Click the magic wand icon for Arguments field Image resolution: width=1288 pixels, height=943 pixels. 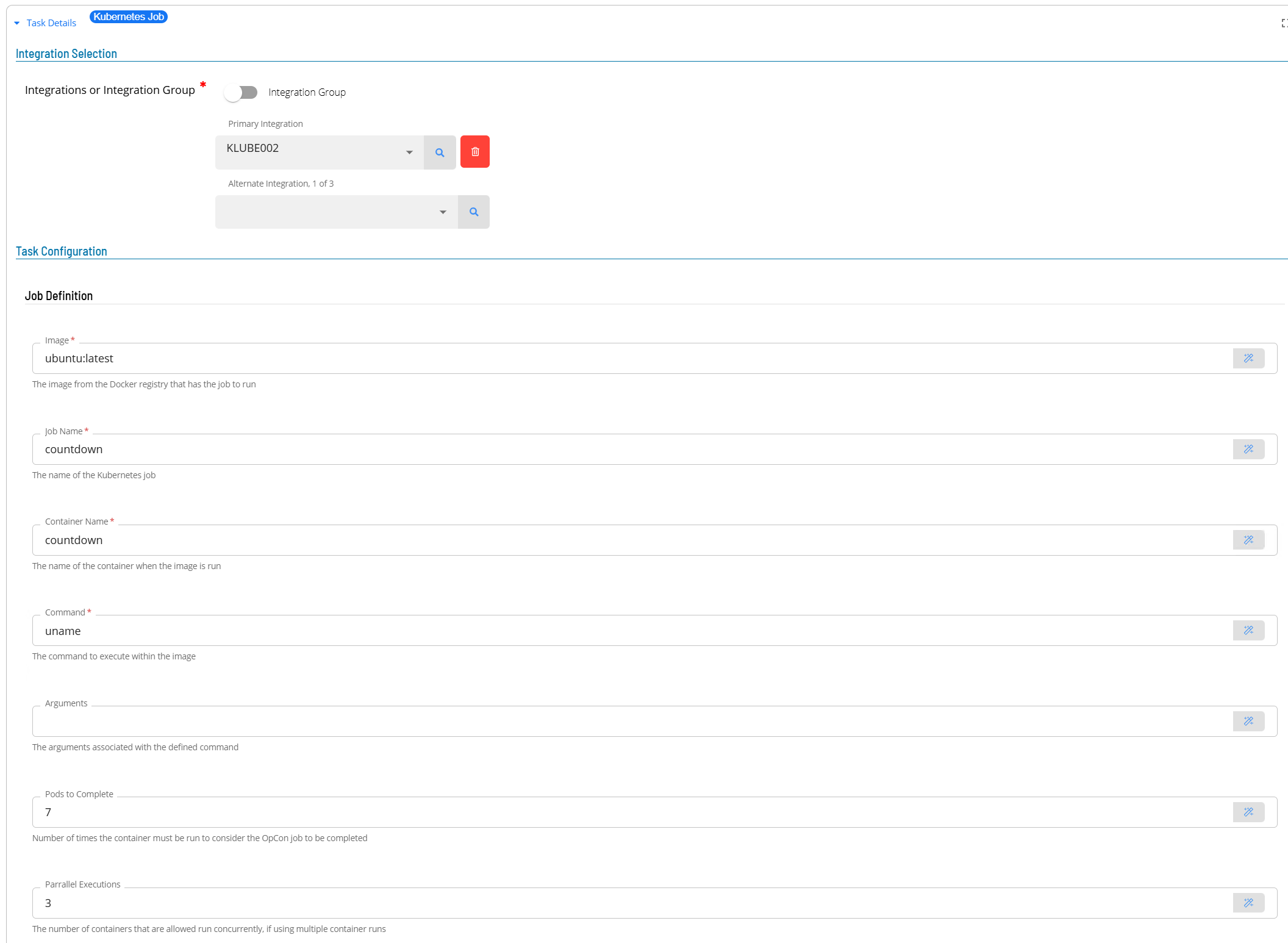1248,721
